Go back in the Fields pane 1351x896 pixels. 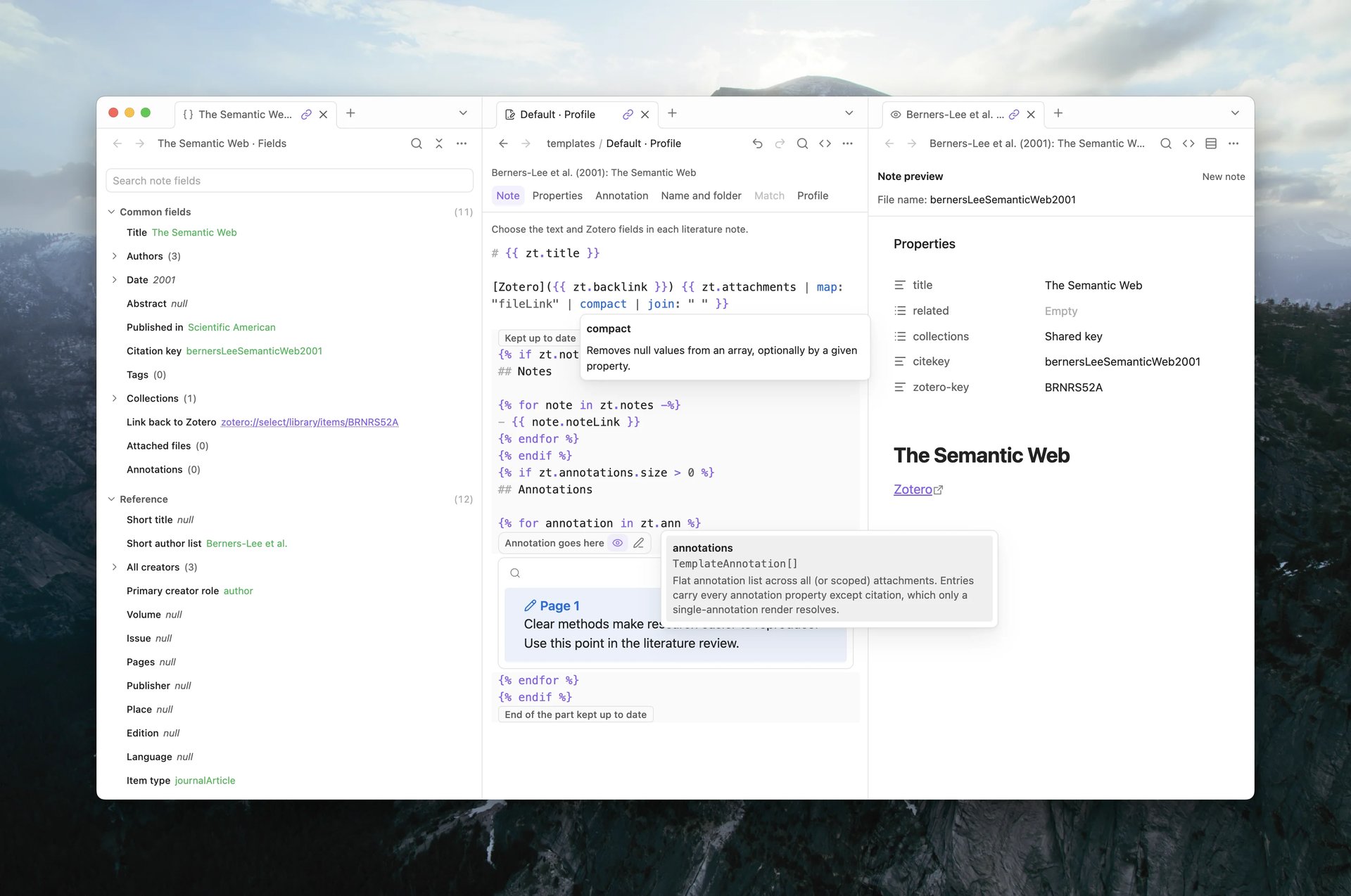point(118,143)
